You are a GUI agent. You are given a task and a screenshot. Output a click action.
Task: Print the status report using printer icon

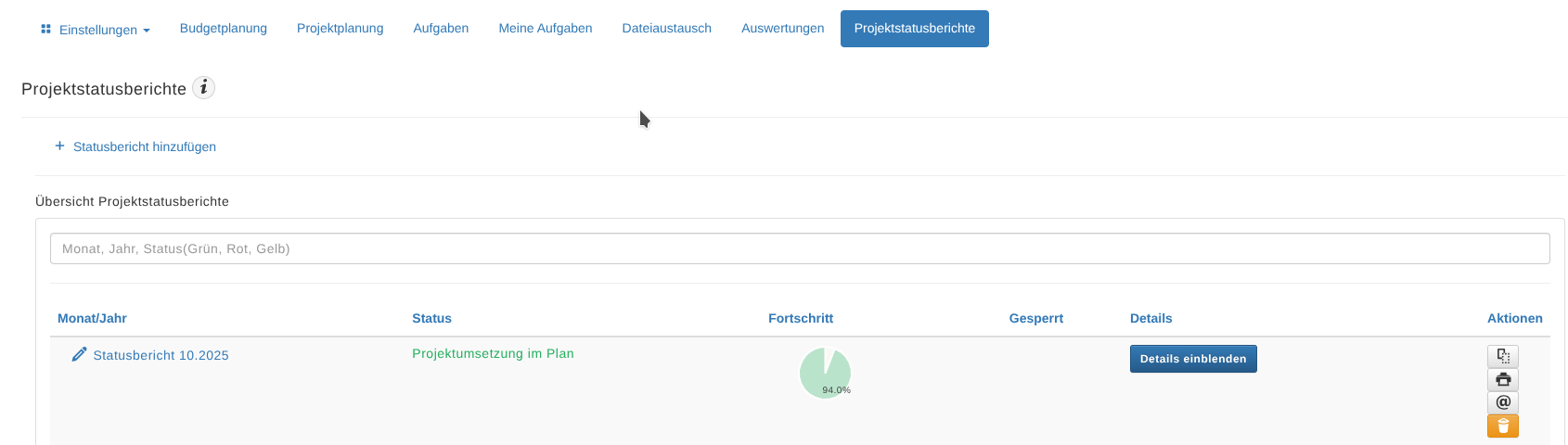1502,379
